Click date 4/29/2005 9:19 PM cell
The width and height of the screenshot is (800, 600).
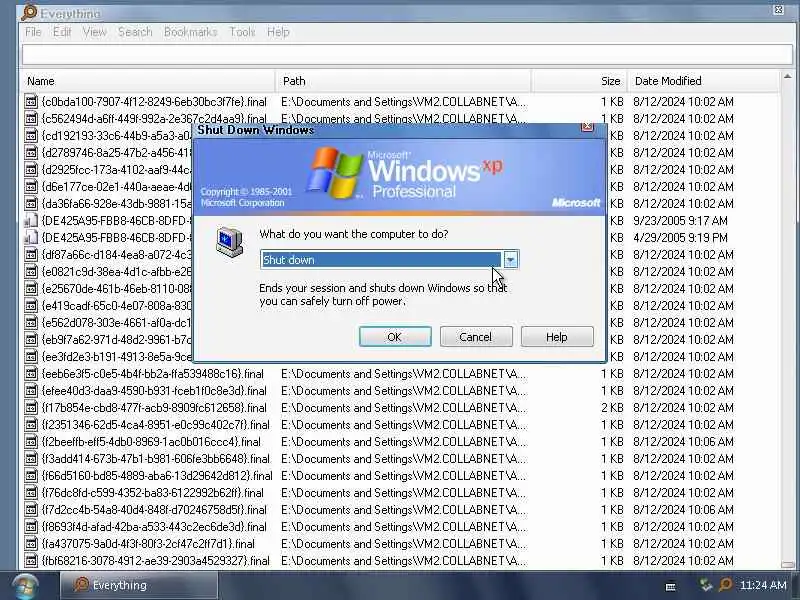pos(680,238)
